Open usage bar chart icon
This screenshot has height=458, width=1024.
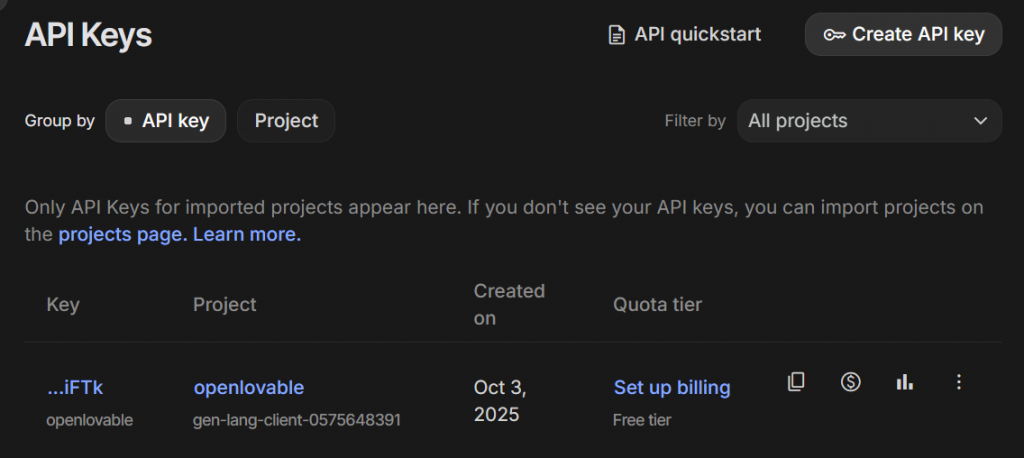pyautogui.click(x=905, y=382)
